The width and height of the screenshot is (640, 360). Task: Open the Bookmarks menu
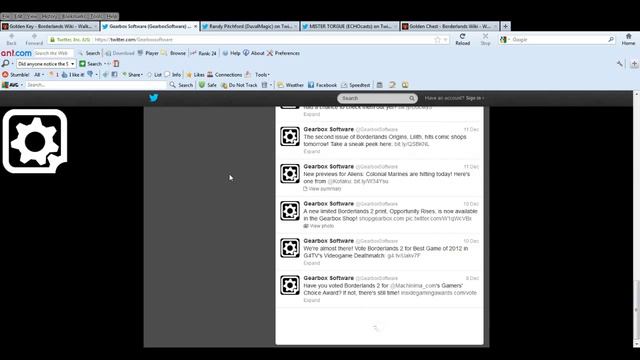73,16
